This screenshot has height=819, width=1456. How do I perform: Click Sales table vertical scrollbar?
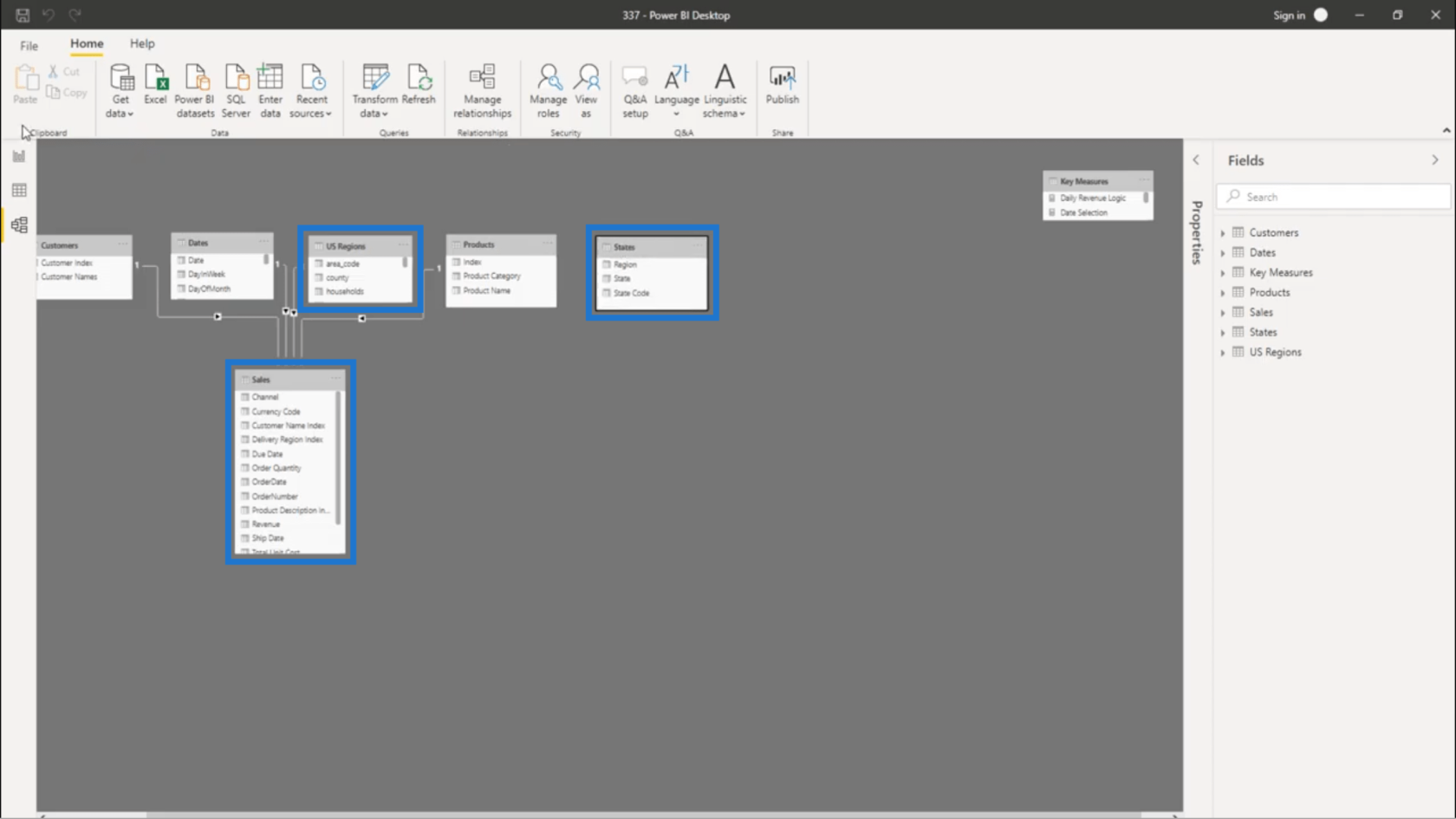click(x=338, y=458)
